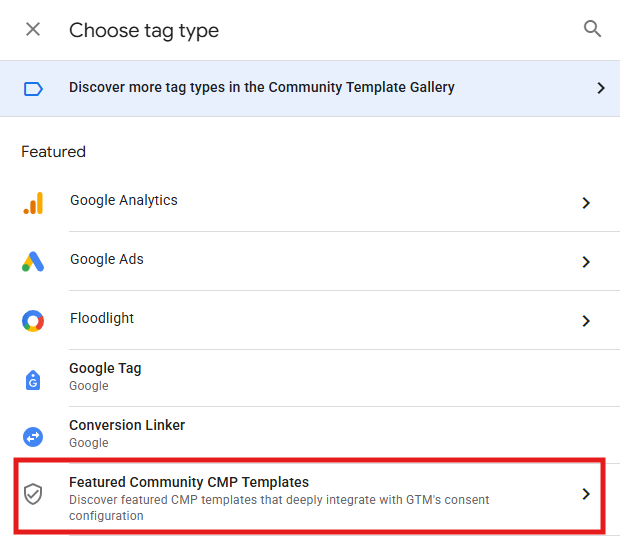Close the Choose tag type panel
620x539 pixels.
coord(33,29)
